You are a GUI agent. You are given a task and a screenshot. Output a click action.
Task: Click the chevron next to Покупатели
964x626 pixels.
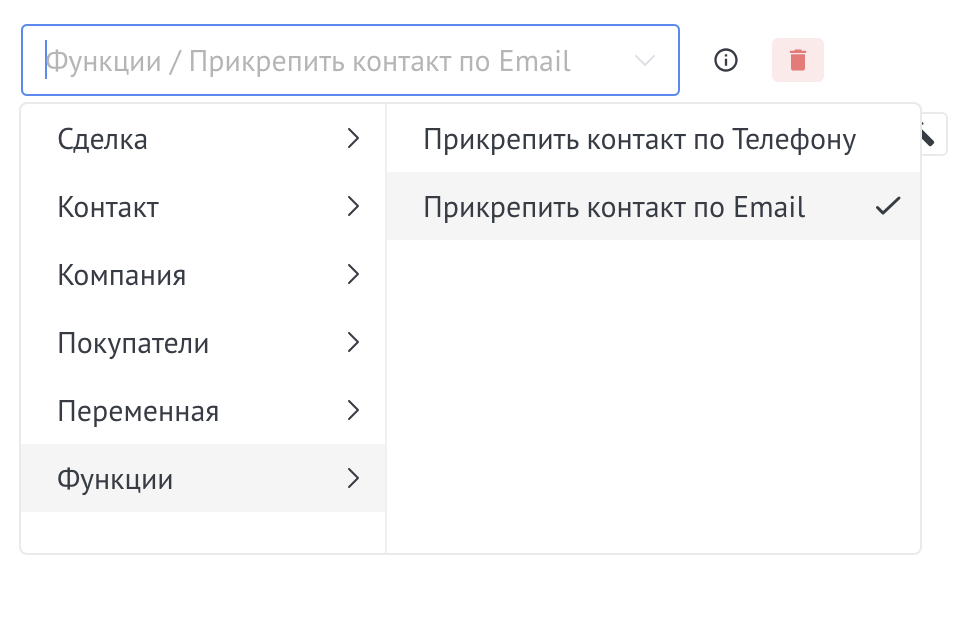click(x=352, y=343)
